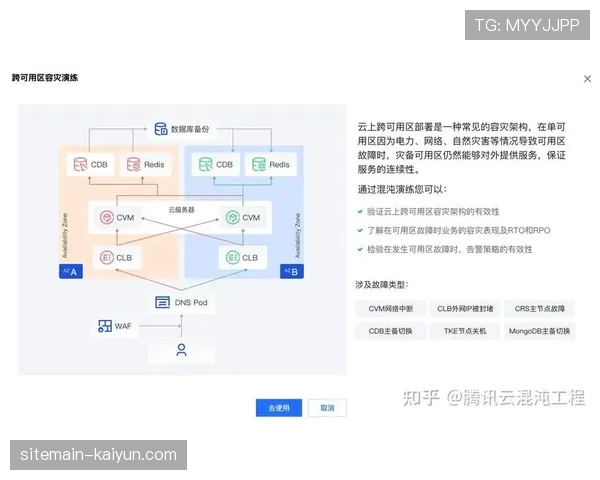Screen dimensions: 600x480
Task: Select the CDB主备切换 fault tag
Action: point(390,331)
